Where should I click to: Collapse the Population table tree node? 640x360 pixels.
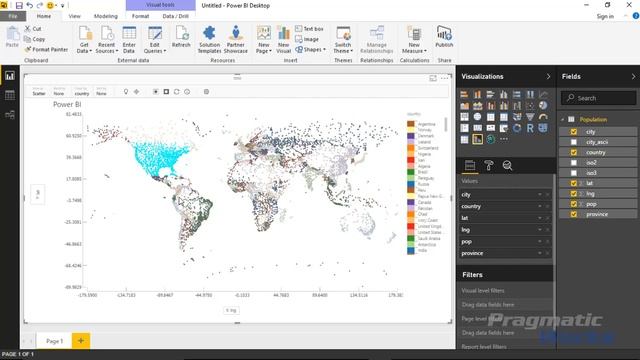tap(563, 120)
